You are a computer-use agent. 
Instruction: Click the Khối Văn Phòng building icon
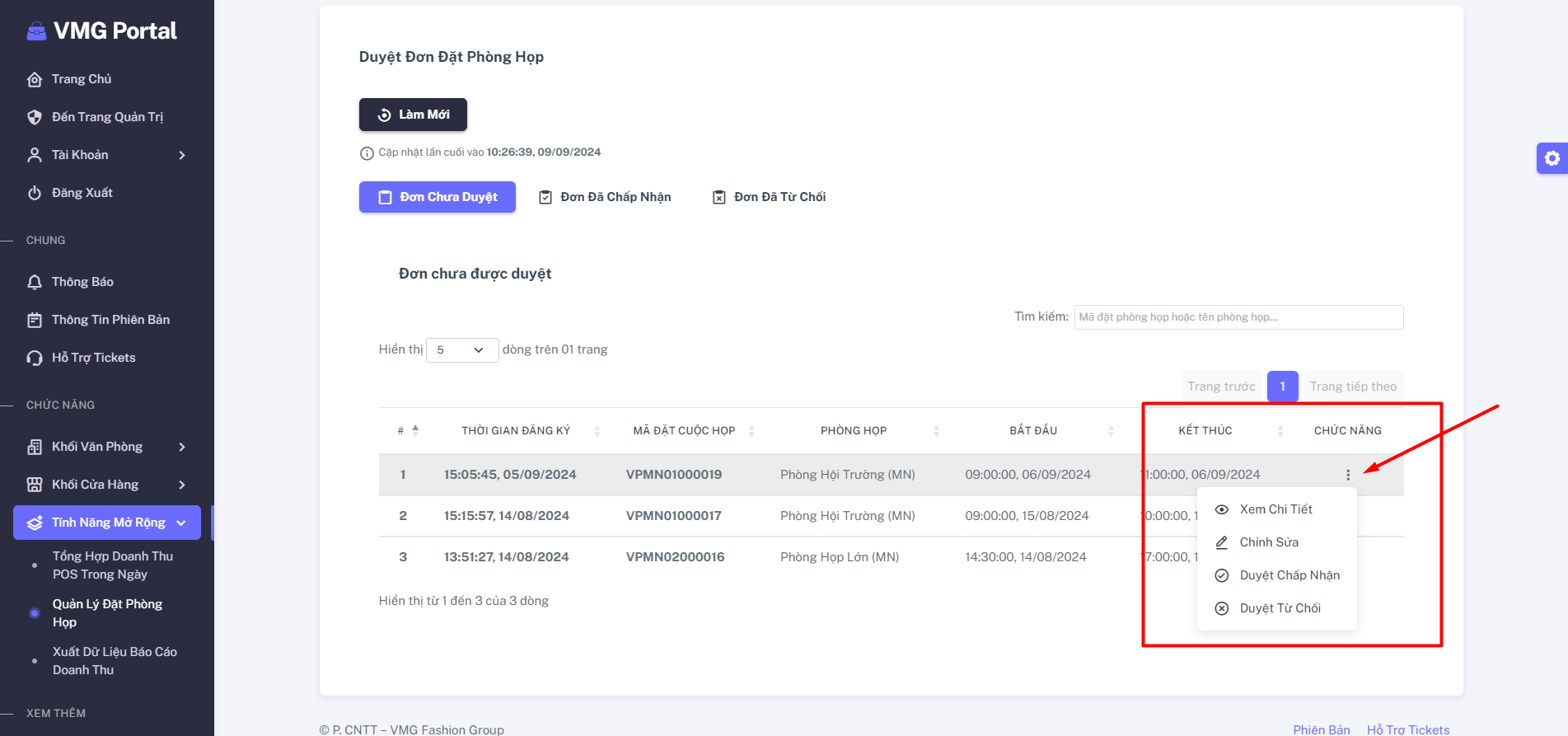(x=35, y=447)
